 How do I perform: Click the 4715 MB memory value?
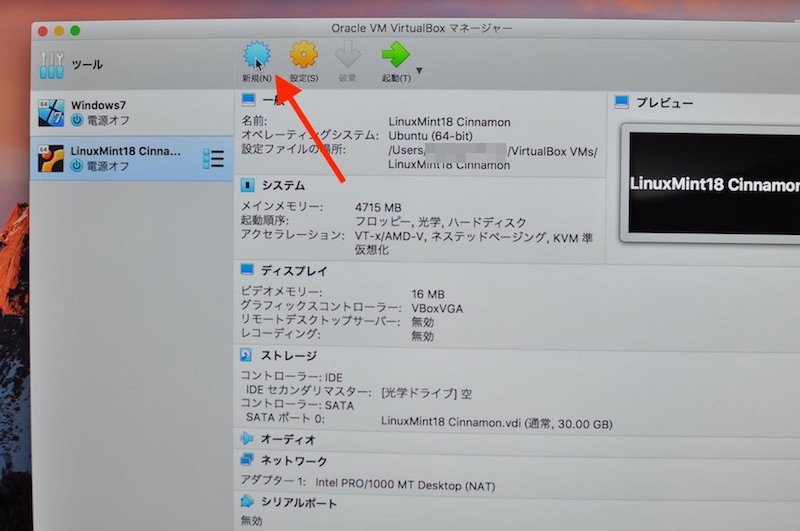(378, 208)
